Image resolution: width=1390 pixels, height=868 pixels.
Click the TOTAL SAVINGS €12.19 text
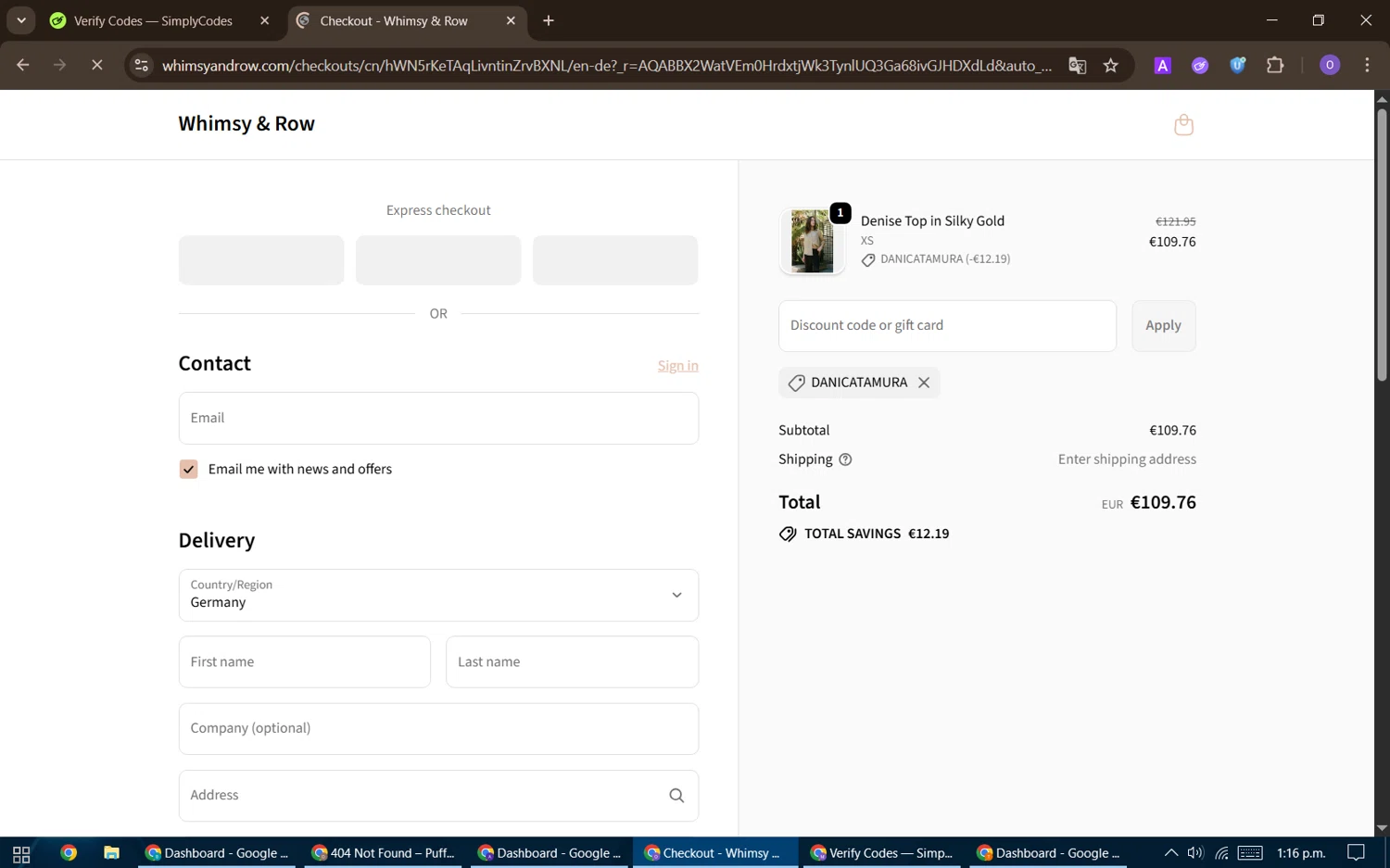[877, 535]
